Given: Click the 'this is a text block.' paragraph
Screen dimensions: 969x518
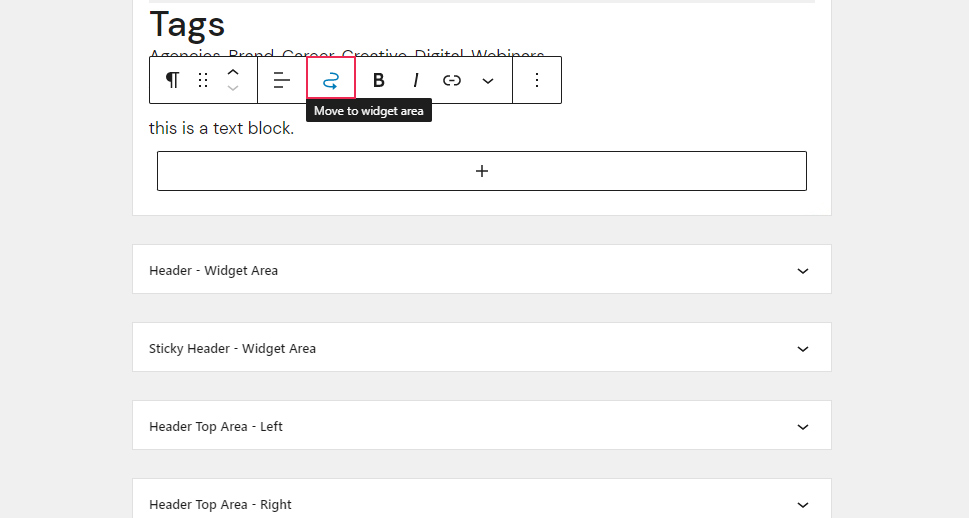Looking at the screenshot, I should [221, 128].
